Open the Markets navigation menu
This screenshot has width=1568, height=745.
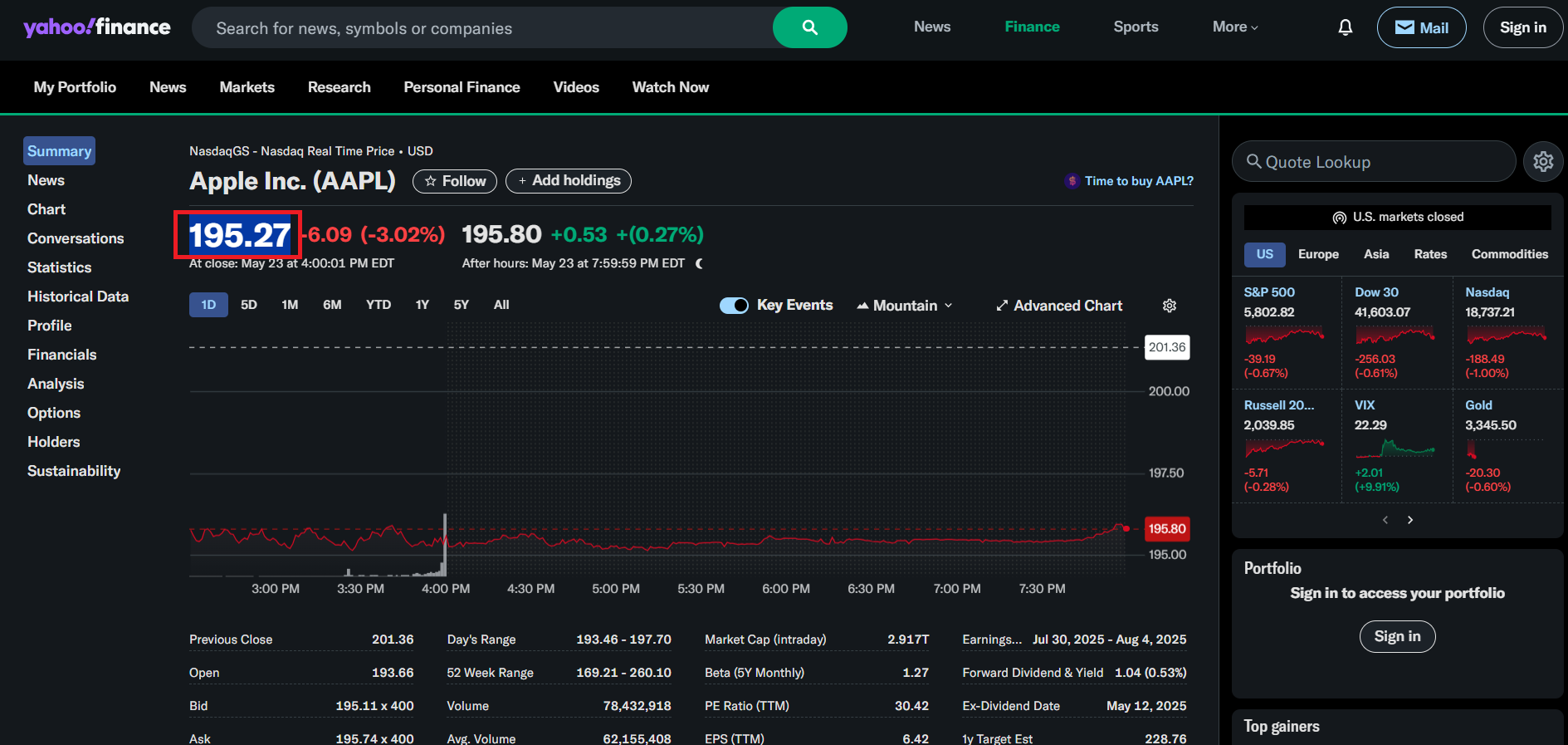coord(247,87)
